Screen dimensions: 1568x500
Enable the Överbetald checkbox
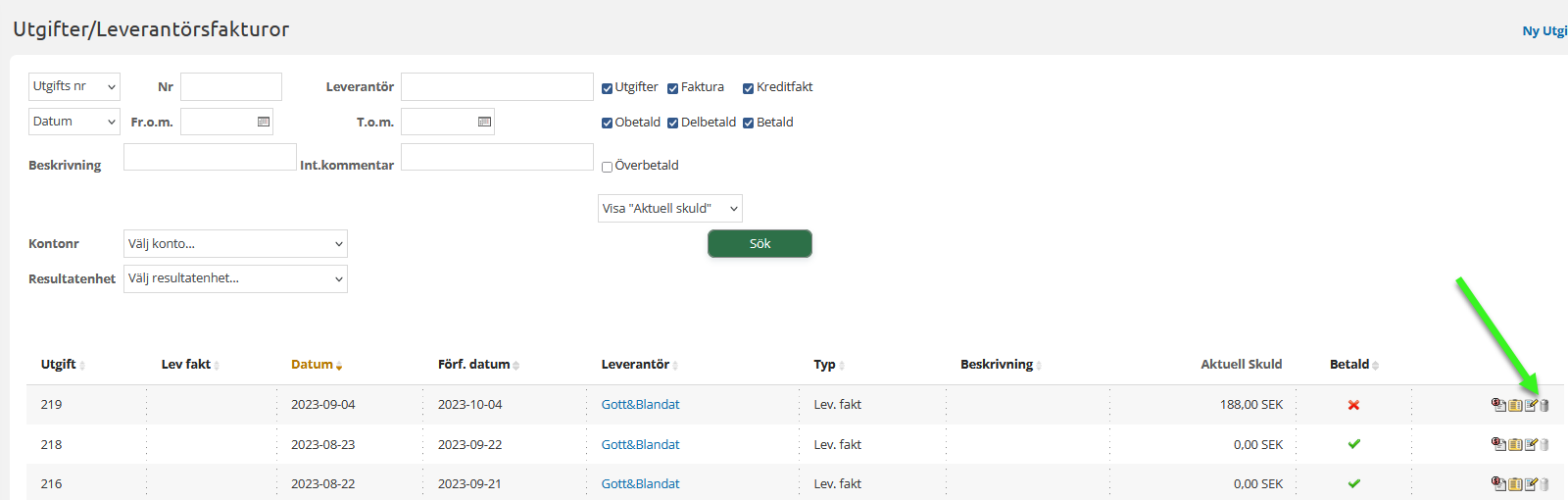[607, 167]
